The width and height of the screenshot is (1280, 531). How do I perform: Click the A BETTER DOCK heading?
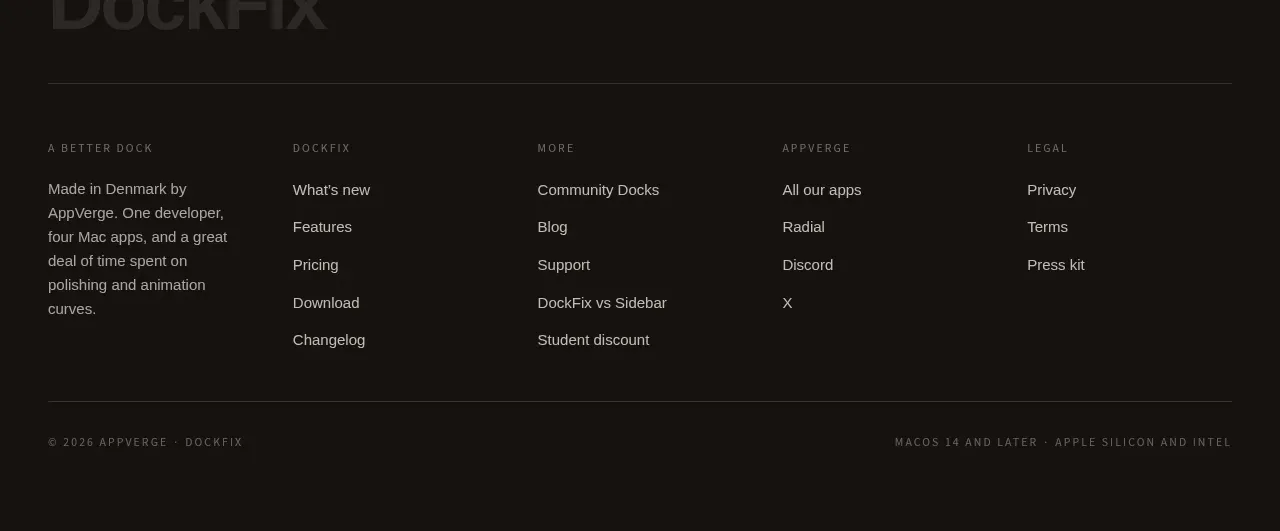pos(100,148)
